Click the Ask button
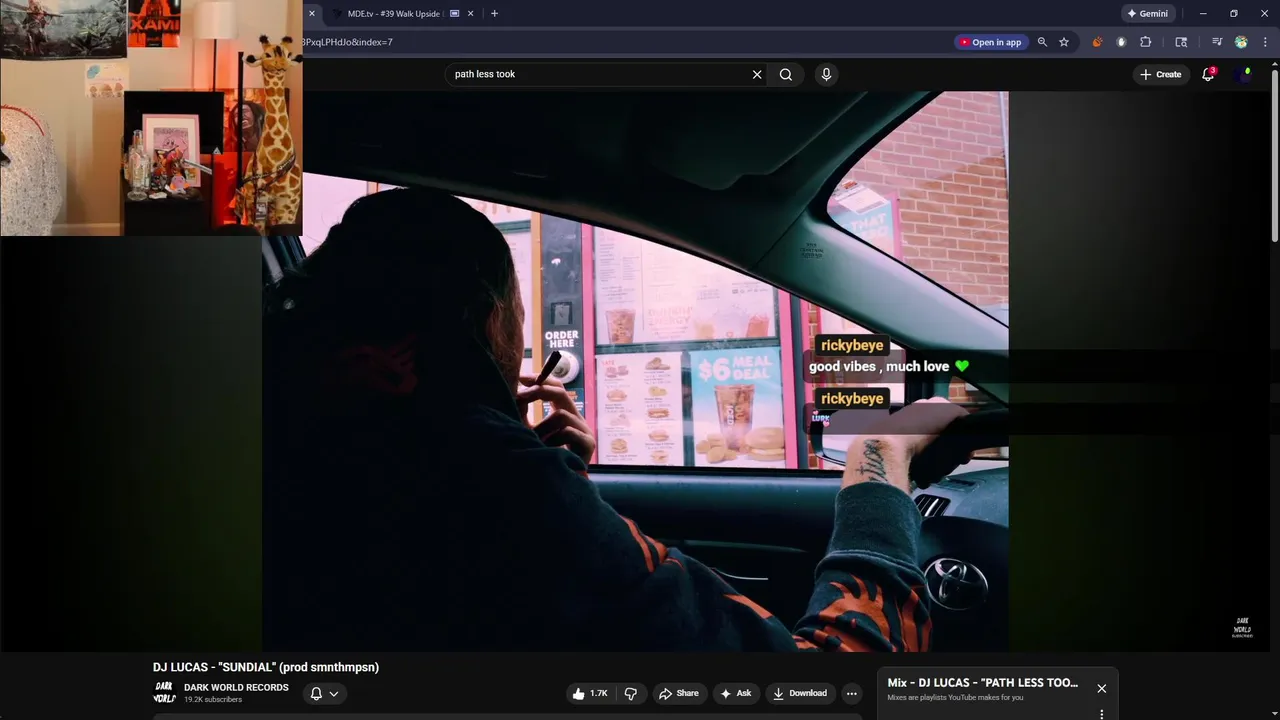The height and width of the screenshot is (720, 1280). (x=736, y=693)
